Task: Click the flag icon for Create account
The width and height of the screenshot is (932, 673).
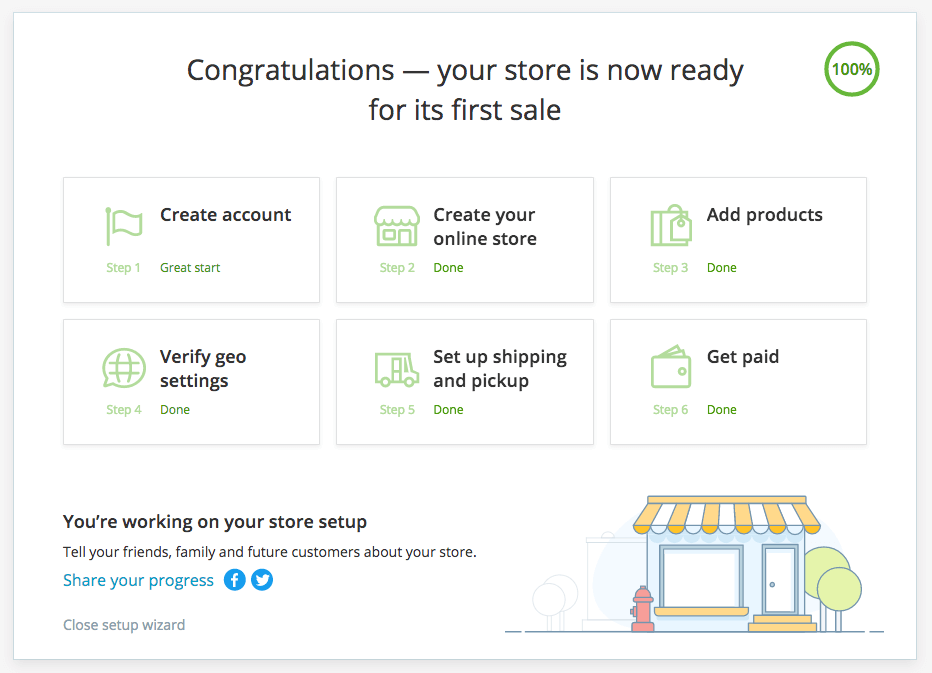Action: pyautogui.click(x=124, y=227)
